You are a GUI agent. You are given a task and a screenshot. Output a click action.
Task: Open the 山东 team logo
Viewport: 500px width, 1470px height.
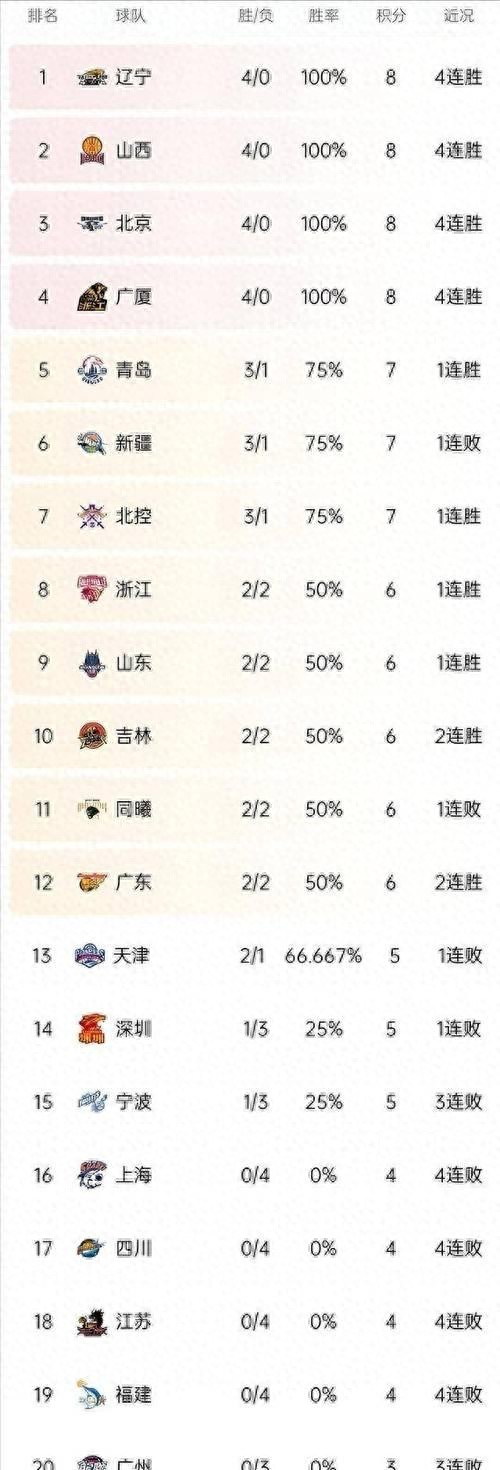[x=91, y=663]
